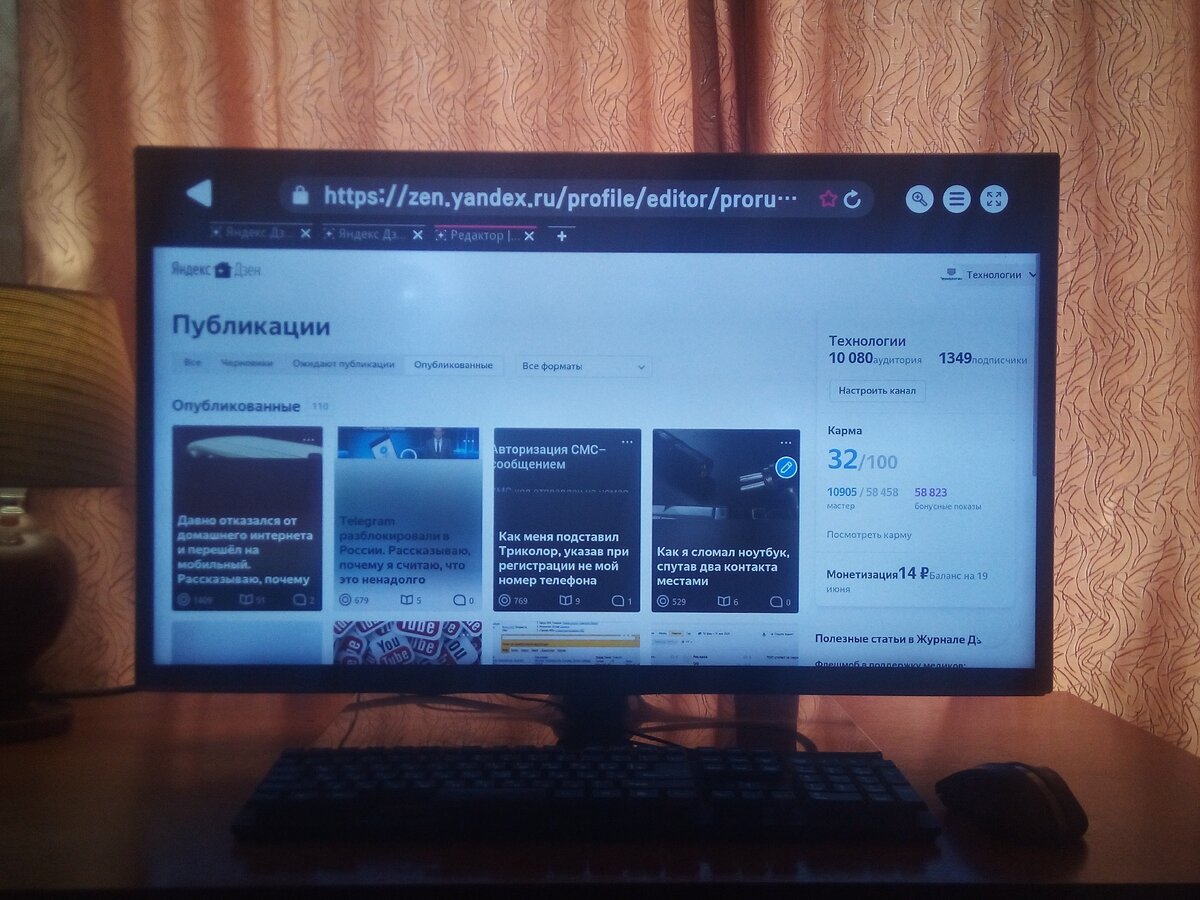Select the Ожидают публикации filter
Image resolution: width=1200 pixels, height=900 pixels.
(x=343, y=365)
